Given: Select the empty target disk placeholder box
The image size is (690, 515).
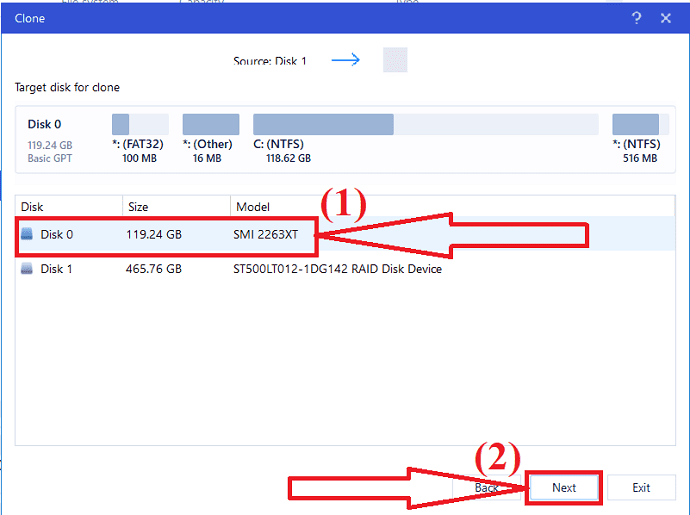Looking at the screenshot, I should point(395,60).
